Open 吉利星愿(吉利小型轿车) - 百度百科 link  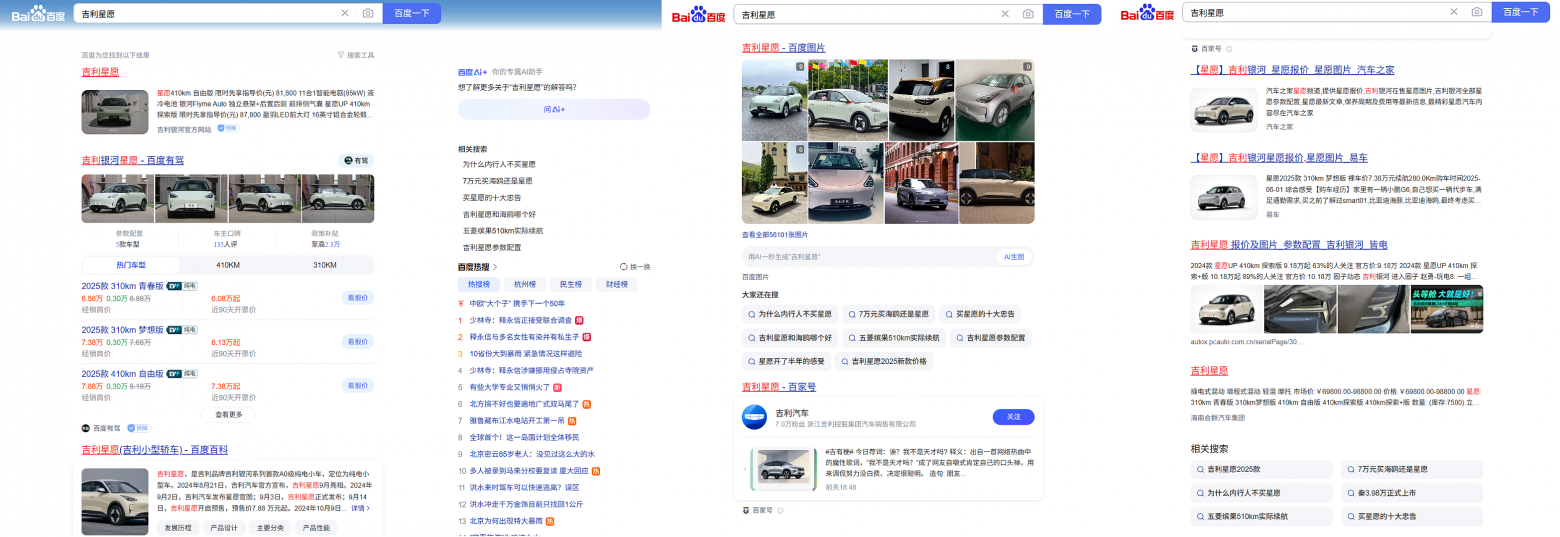coord(155,450)
